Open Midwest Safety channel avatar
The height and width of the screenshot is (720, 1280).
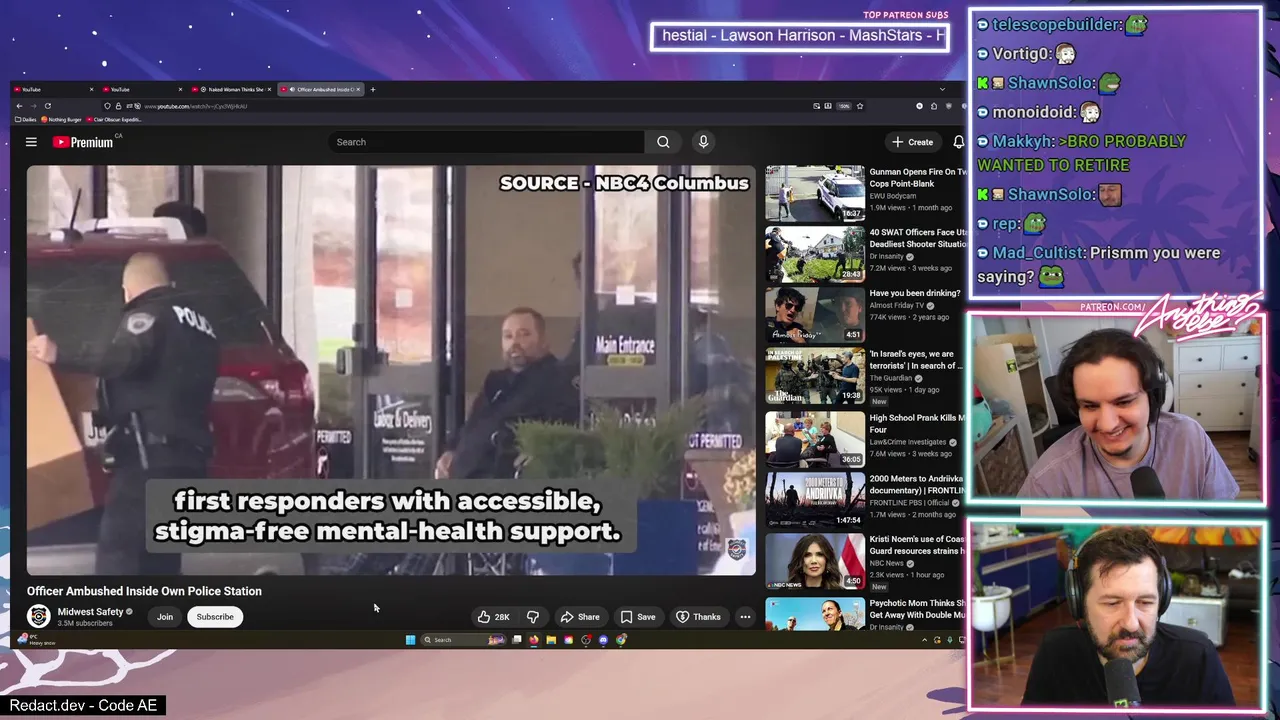click(x=39, y=616)
